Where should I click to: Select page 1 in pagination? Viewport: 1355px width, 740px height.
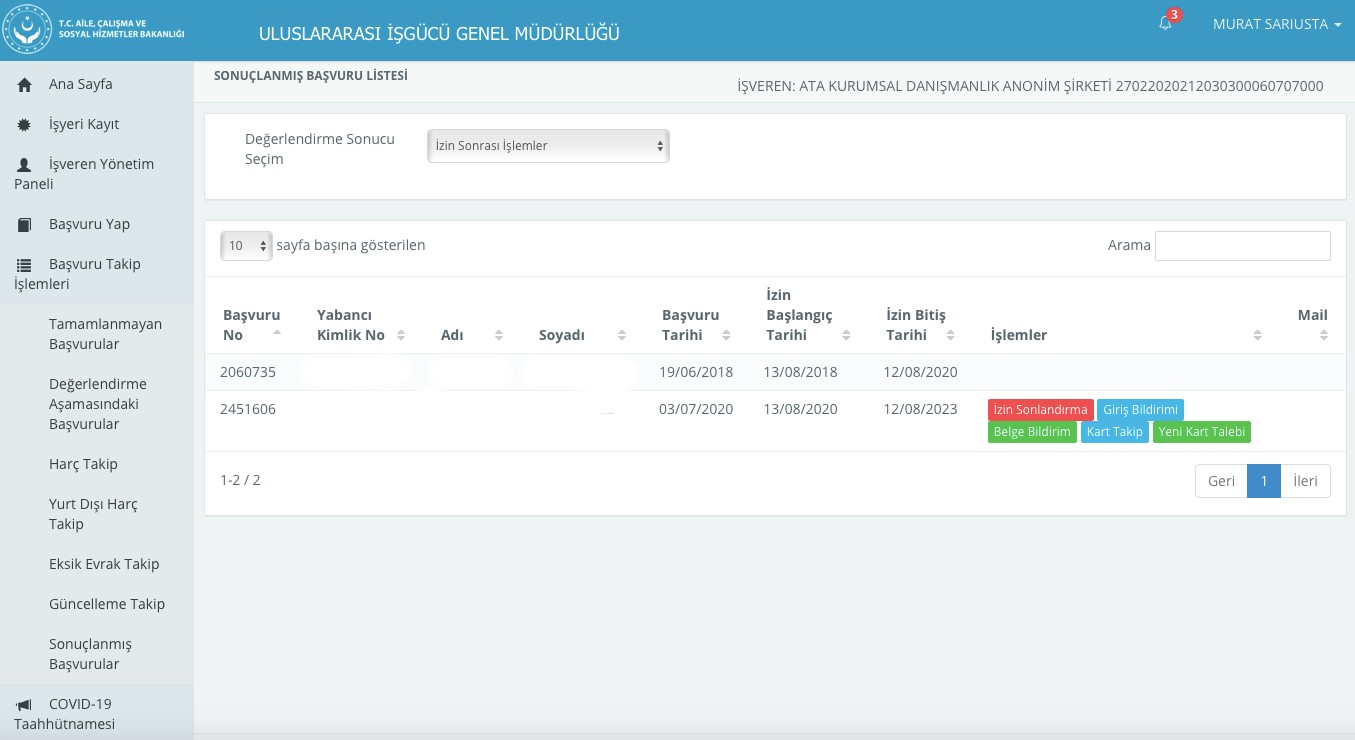tap(1264, 481)
